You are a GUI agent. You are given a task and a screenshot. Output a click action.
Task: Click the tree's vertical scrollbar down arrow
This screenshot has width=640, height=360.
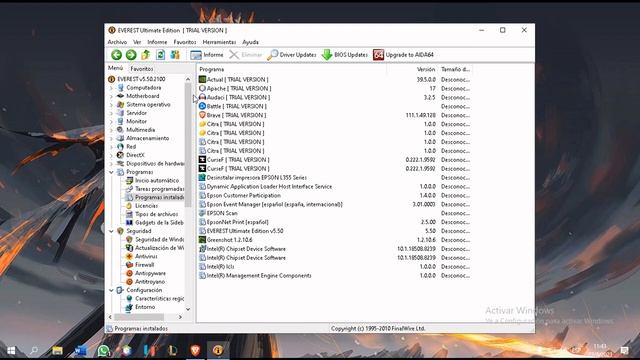(188, 309)
